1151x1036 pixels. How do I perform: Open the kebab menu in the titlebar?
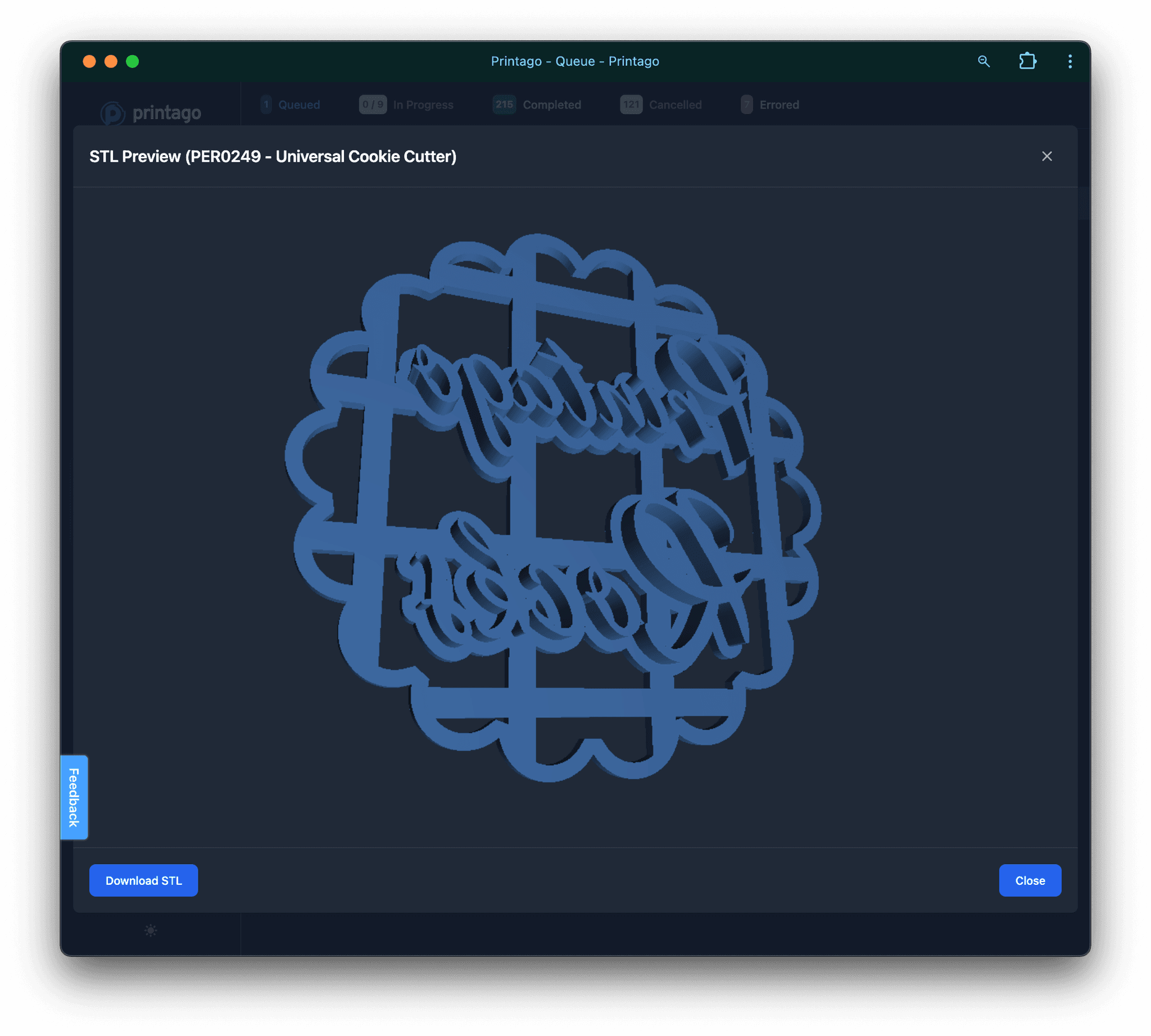pos(1070,61)
